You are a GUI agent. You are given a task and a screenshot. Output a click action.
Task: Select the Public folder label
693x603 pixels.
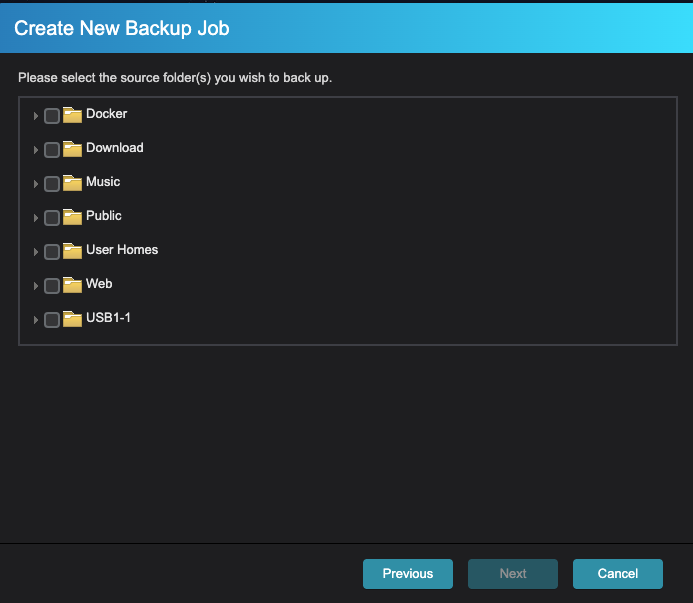pos(103,216)
